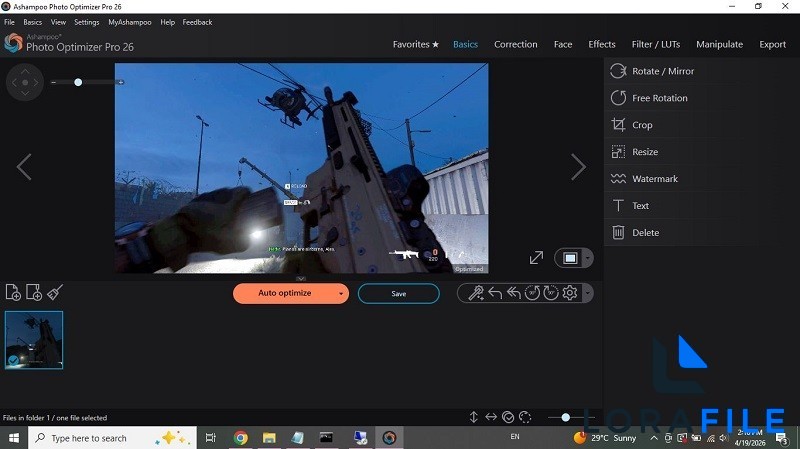Click the Windows search box

112,438
